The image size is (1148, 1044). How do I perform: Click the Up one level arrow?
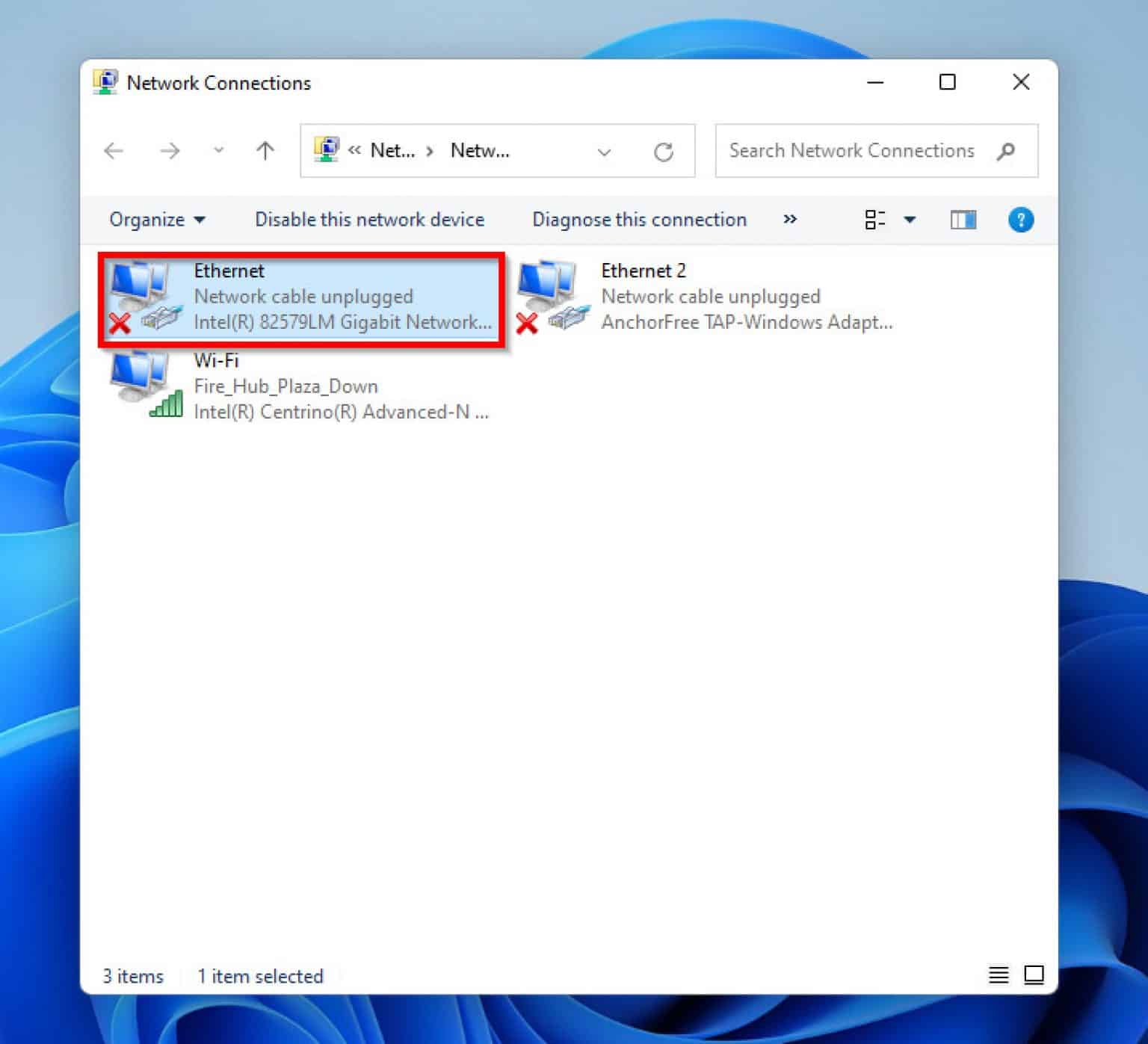(x=265, y=150)
